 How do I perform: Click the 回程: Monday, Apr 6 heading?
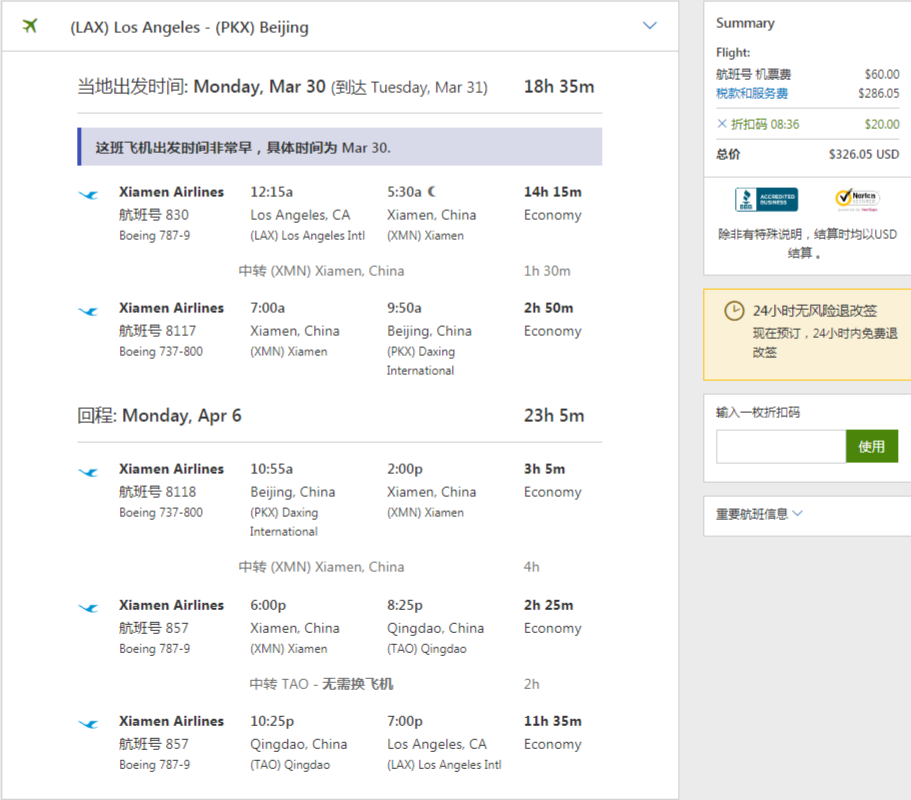click(x=159, y=415)
